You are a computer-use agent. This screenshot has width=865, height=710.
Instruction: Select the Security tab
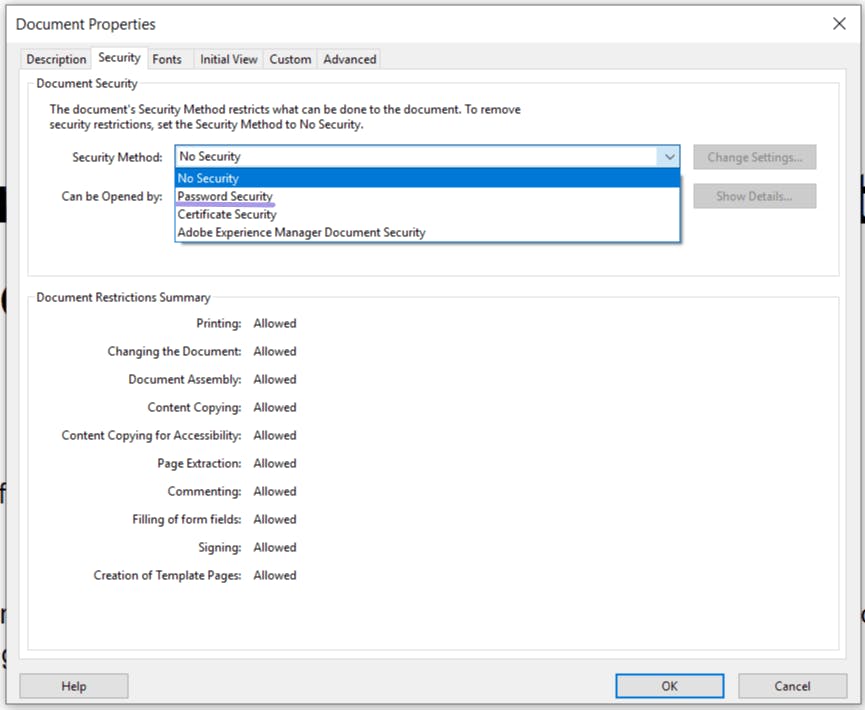tap(119, 58)
